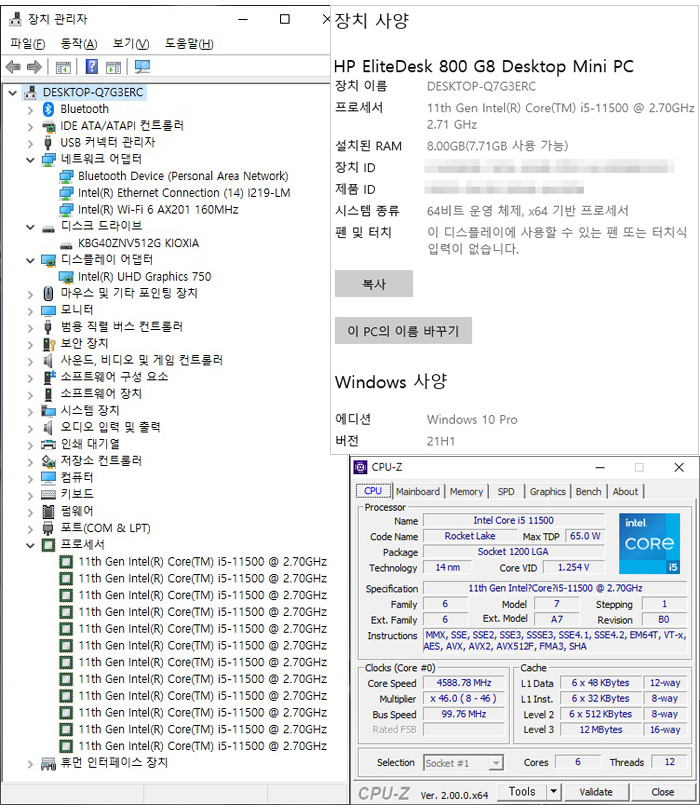Open the Socket #1 selection dropdown
Screen dimensions: 700x808
496,763
